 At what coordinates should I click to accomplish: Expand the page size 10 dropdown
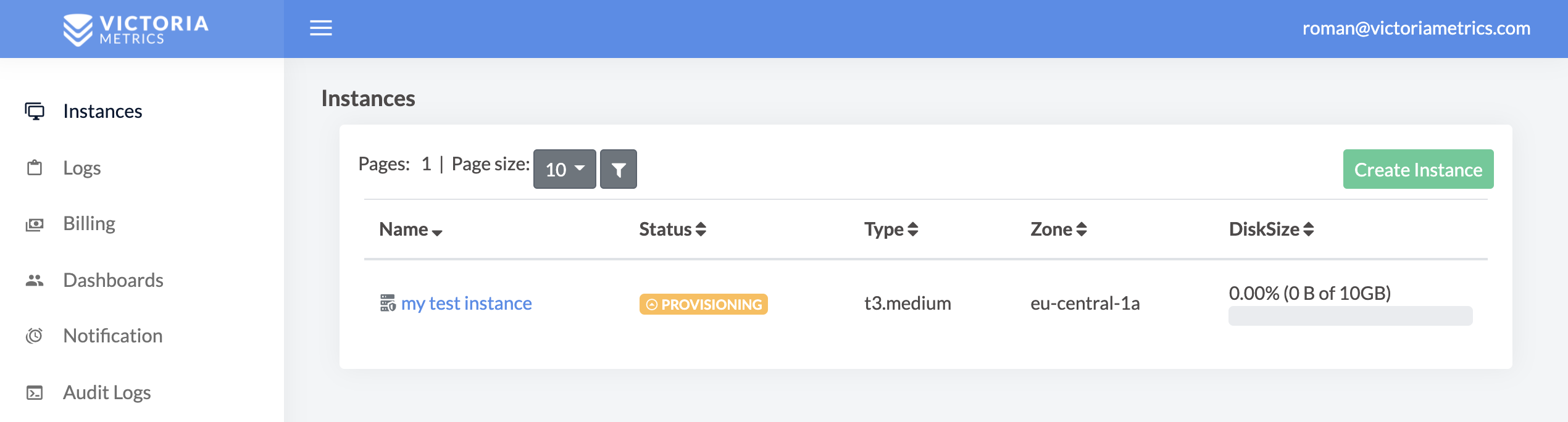564,169
